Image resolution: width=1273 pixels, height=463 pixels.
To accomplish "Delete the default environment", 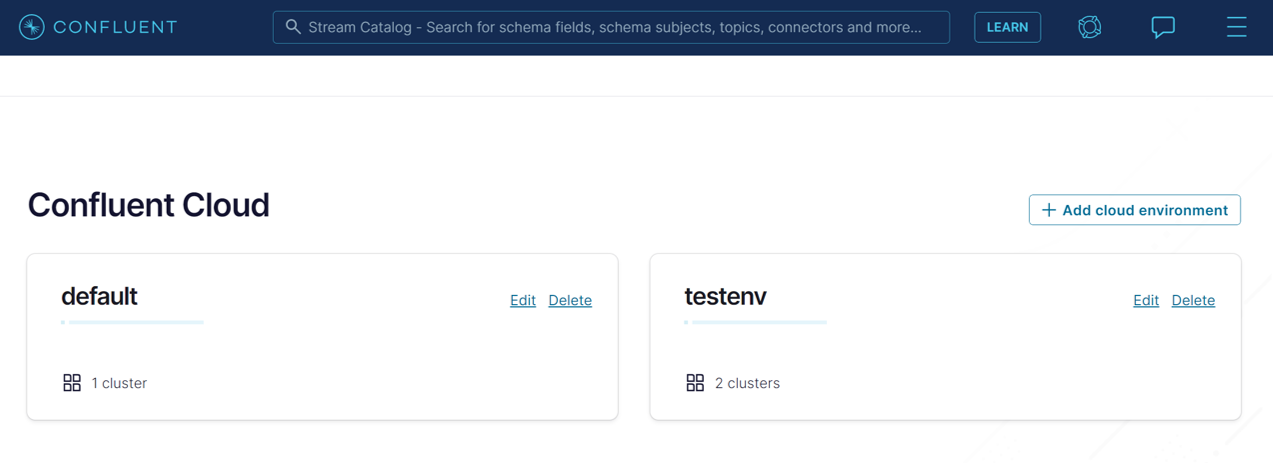I will [x=570, y=300].
